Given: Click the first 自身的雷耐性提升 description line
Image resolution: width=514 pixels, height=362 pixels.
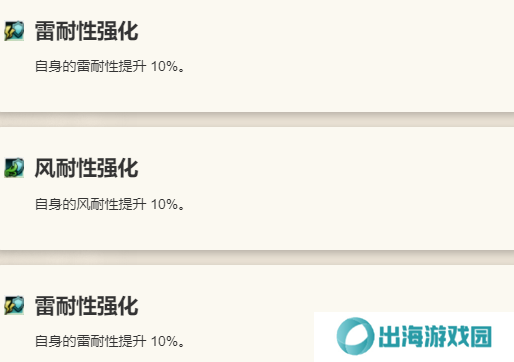Looking at the screenshot, I should [x=110, y=66].
